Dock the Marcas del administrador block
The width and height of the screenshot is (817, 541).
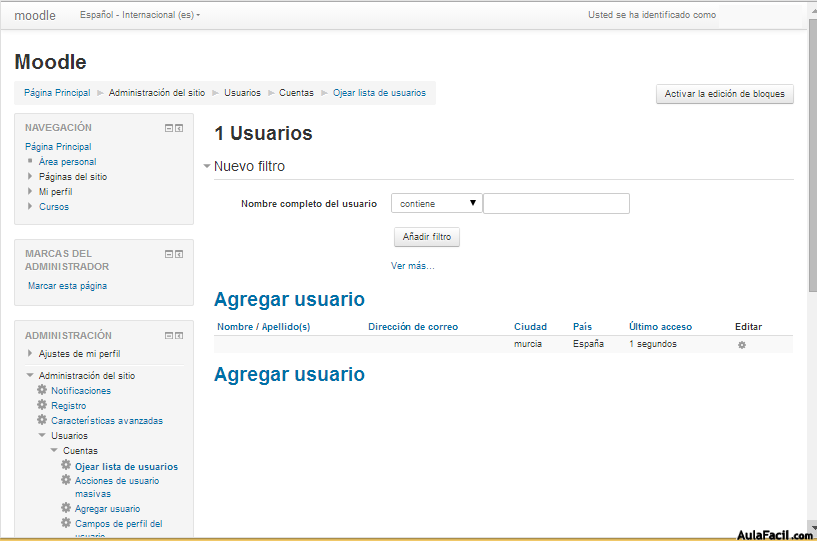[x=179, y=254]
